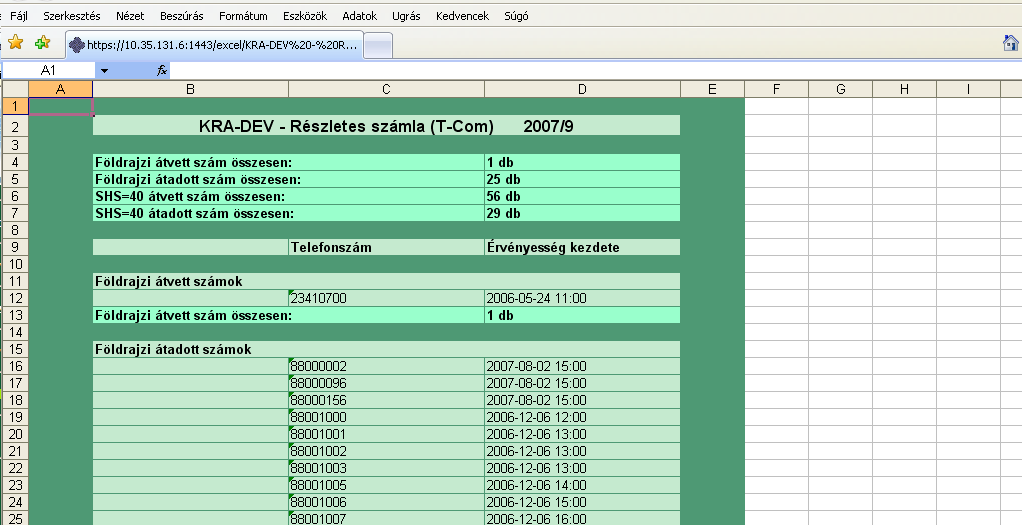Click phone number cell 88000002

(386, 366)
